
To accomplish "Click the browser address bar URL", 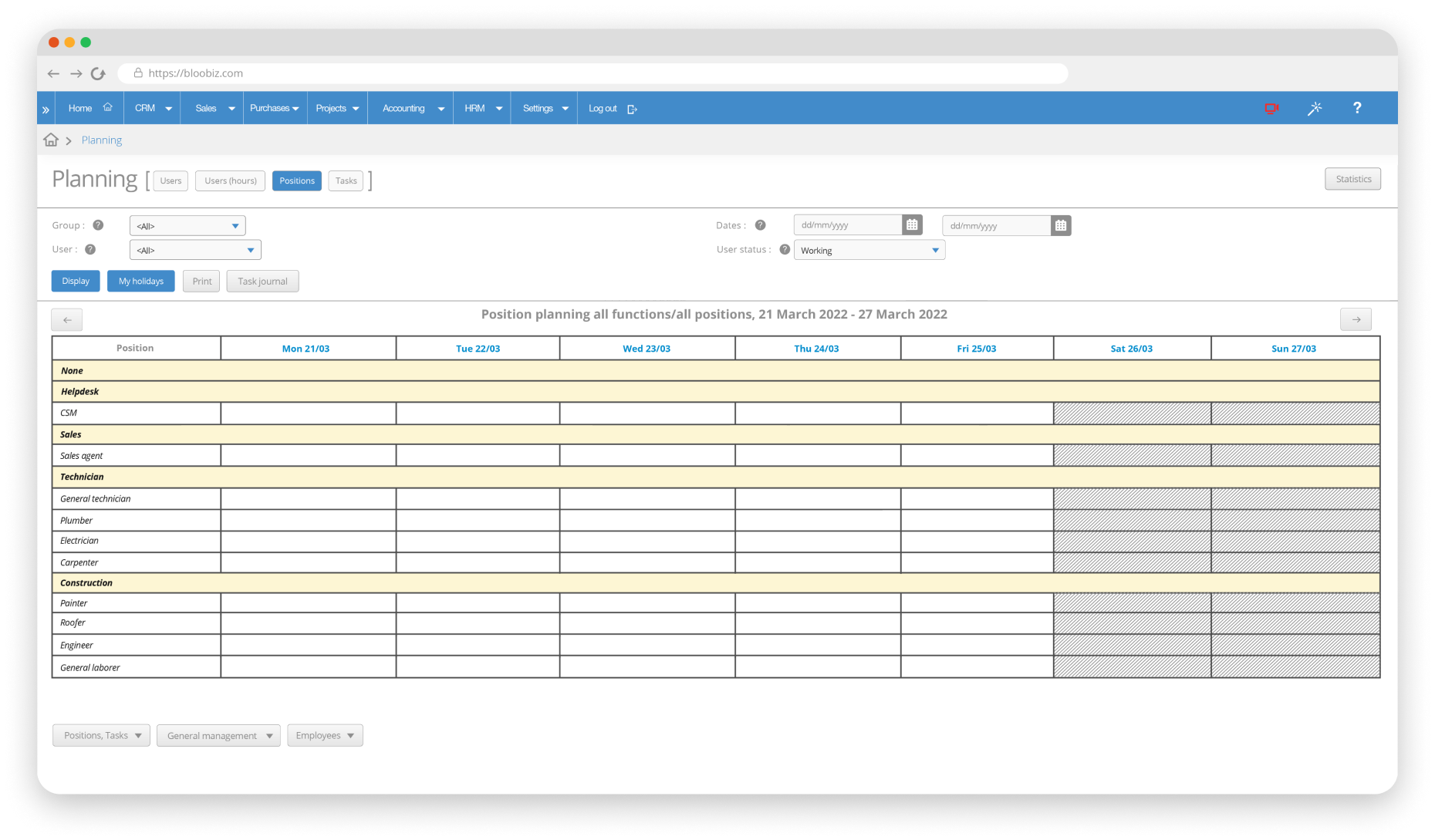I will point(196,73).
